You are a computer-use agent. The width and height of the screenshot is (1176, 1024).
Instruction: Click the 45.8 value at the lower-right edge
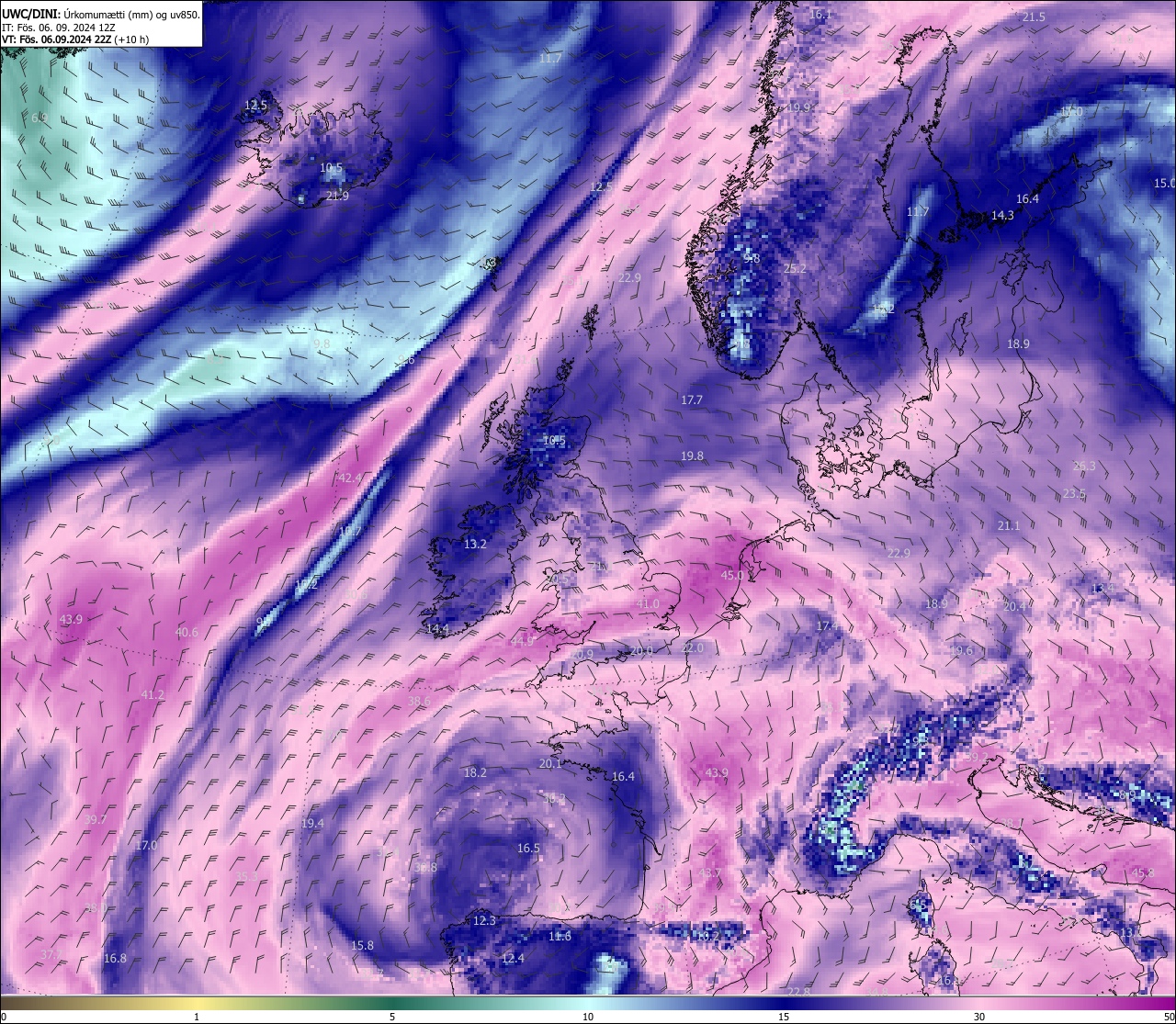tap(1142, 872)
